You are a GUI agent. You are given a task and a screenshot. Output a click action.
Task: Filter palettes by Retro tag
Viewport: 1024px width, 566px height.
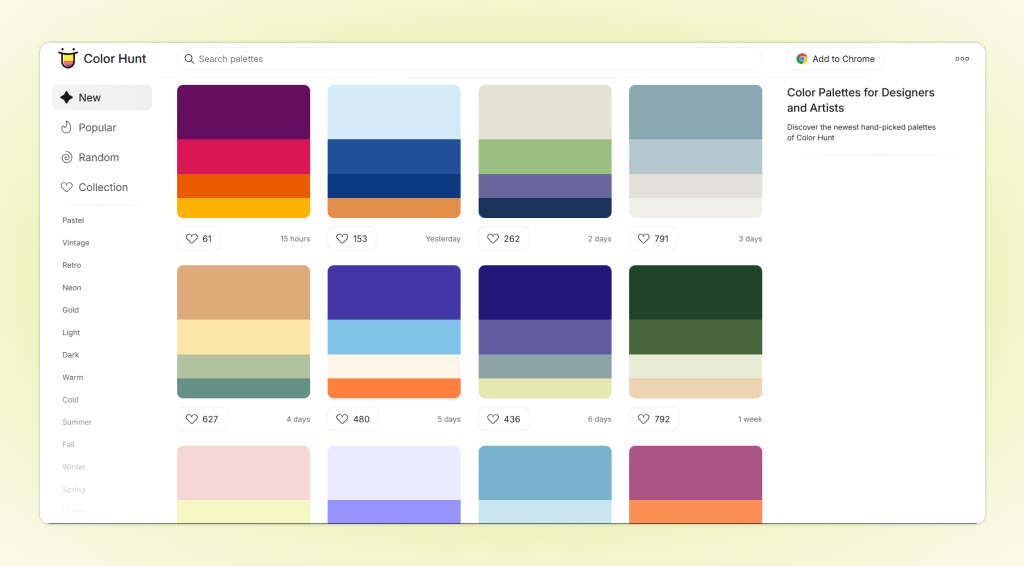click(x=72, y=265)
